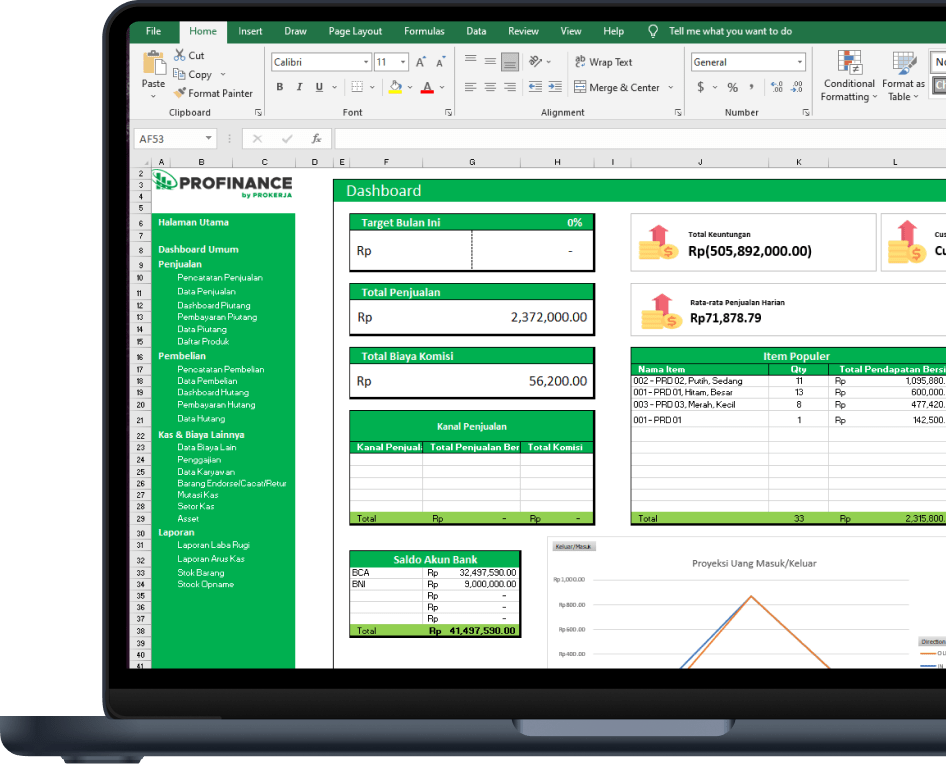Screen dimensions: 946x764
Task: Click the yellow Fill Color bucket
Action: pyautogui.click(x=395, y=88)
